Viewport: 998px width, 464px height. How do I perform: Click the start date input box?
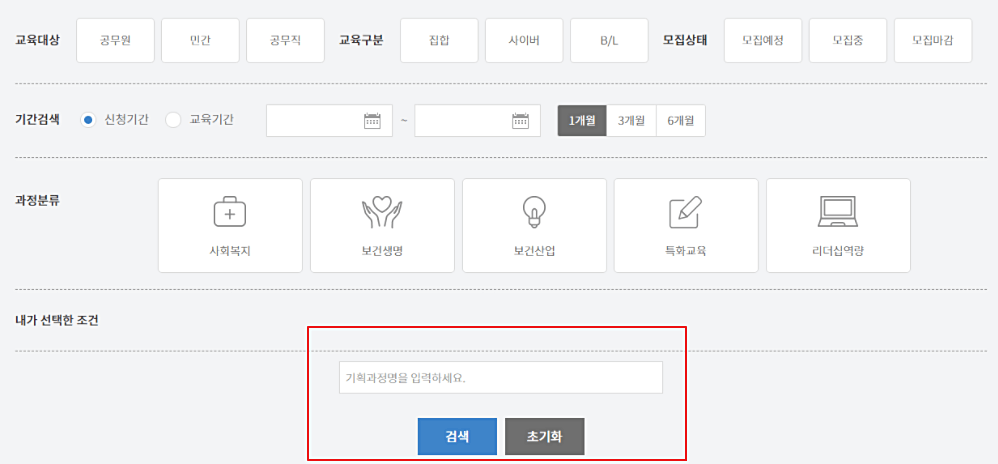click(x=329, y=120)
